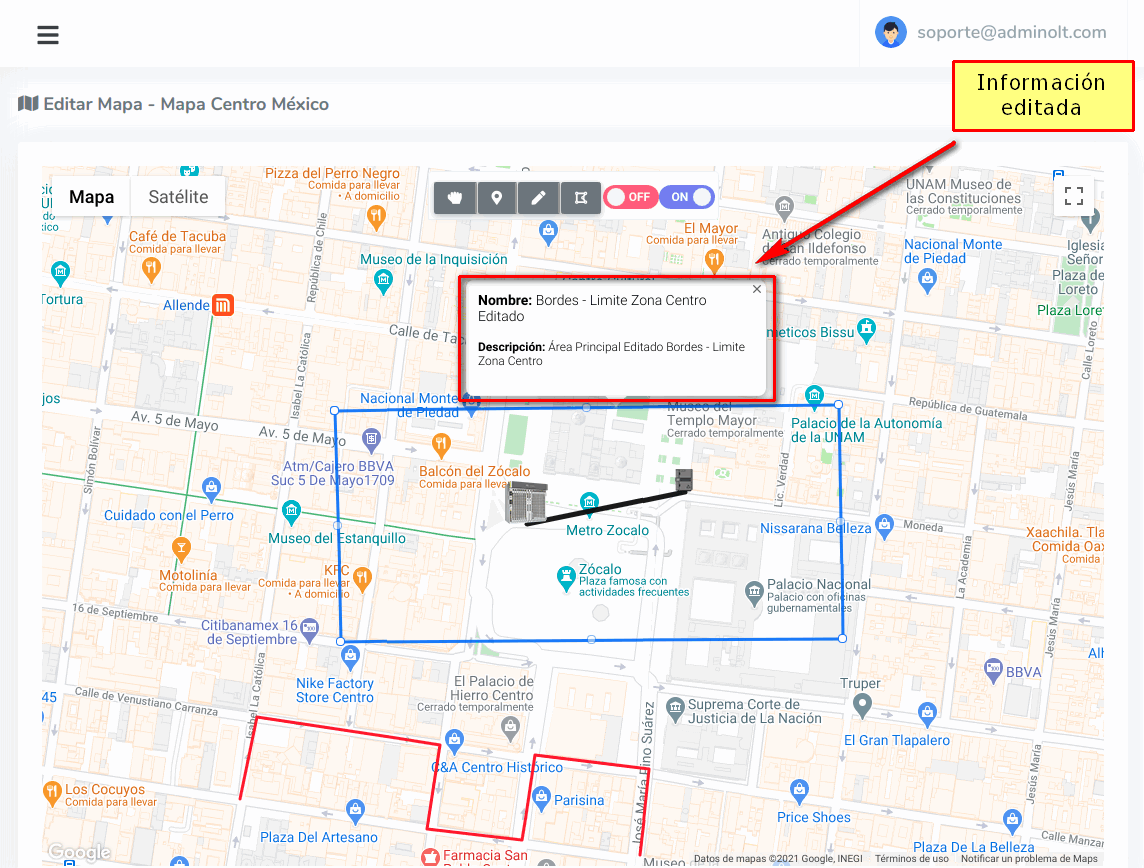This screenshot has height=868, width=1144.
Task: Close the Bordes info window popup
Action: [757, 289]
